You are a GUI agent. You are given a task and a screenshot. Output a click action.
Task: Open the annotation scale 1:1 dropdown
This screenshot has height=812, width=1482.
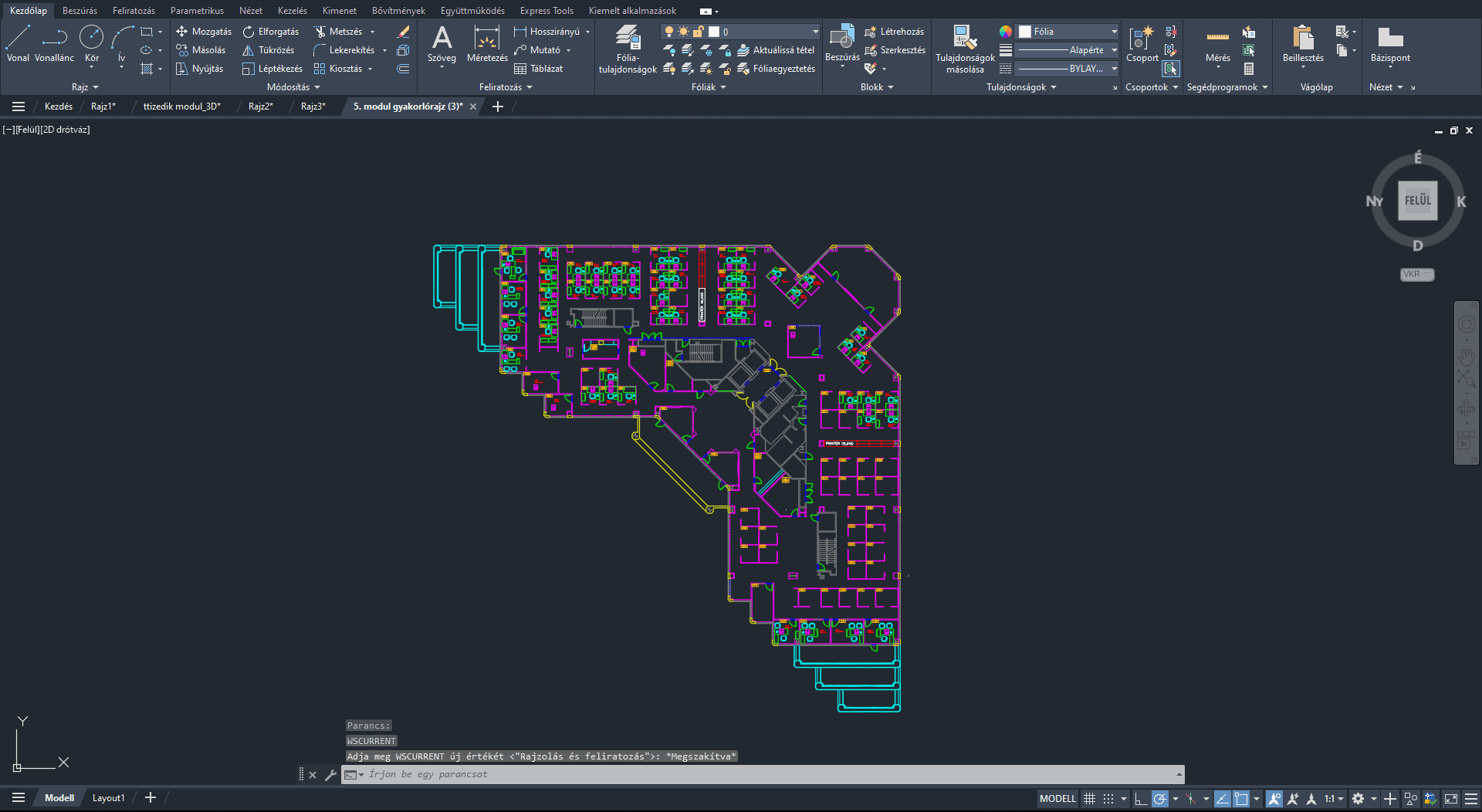(x=1335, y=799)
